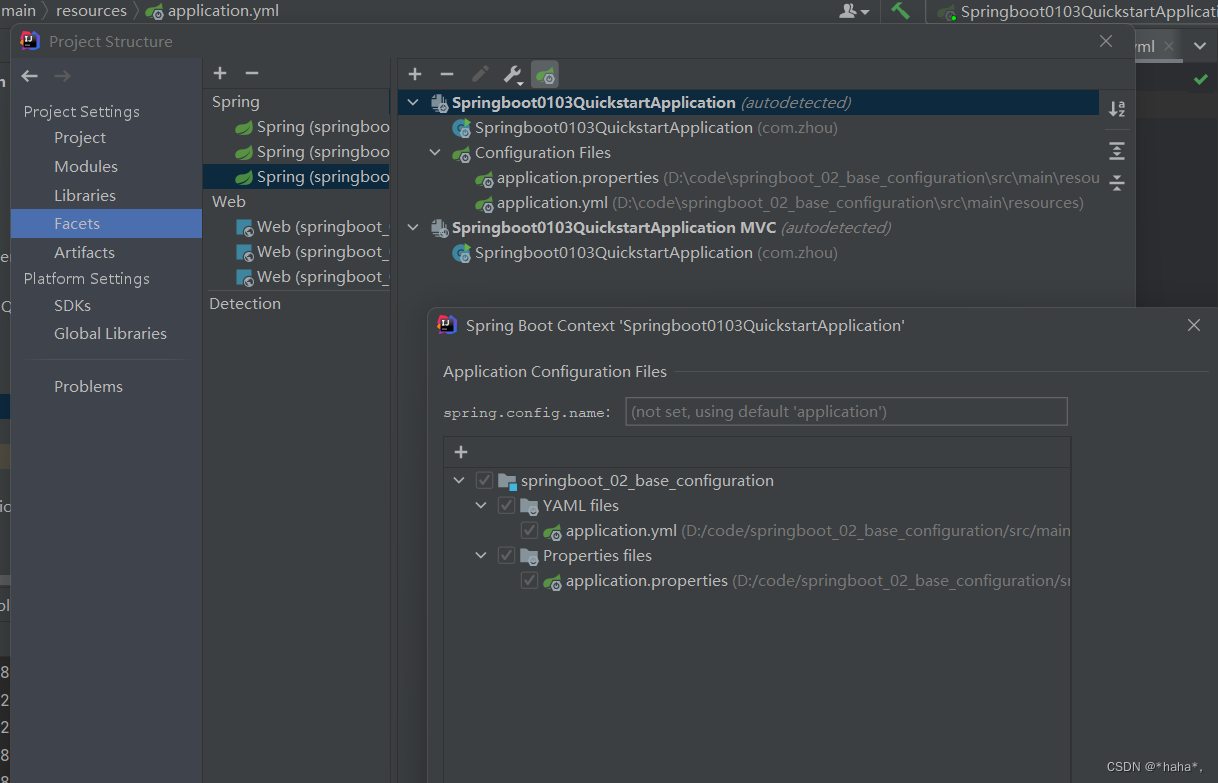
Task: Open the wrench customization icon in context toolbar
Action: 512,74
